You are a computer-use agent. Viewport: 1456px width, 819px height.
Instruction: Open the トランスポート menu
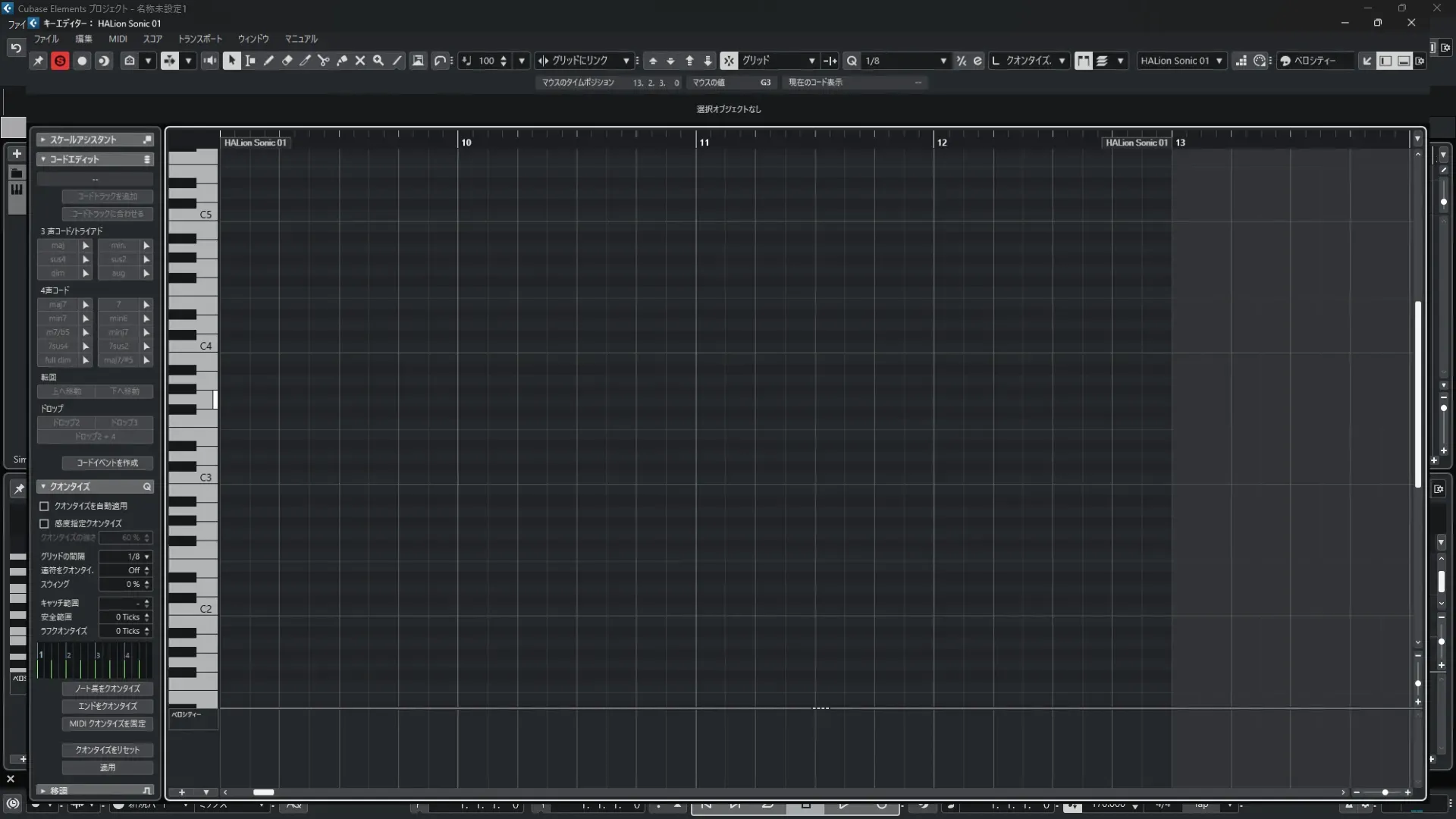[200, 39]
